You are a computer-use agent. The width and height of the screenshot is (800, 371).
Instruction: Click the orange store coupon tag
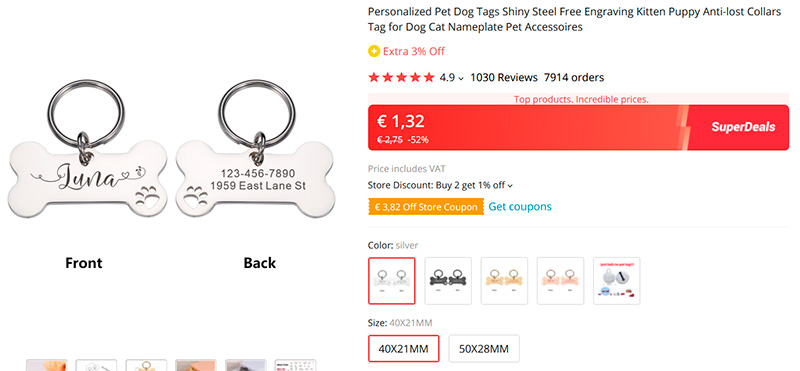426,207
